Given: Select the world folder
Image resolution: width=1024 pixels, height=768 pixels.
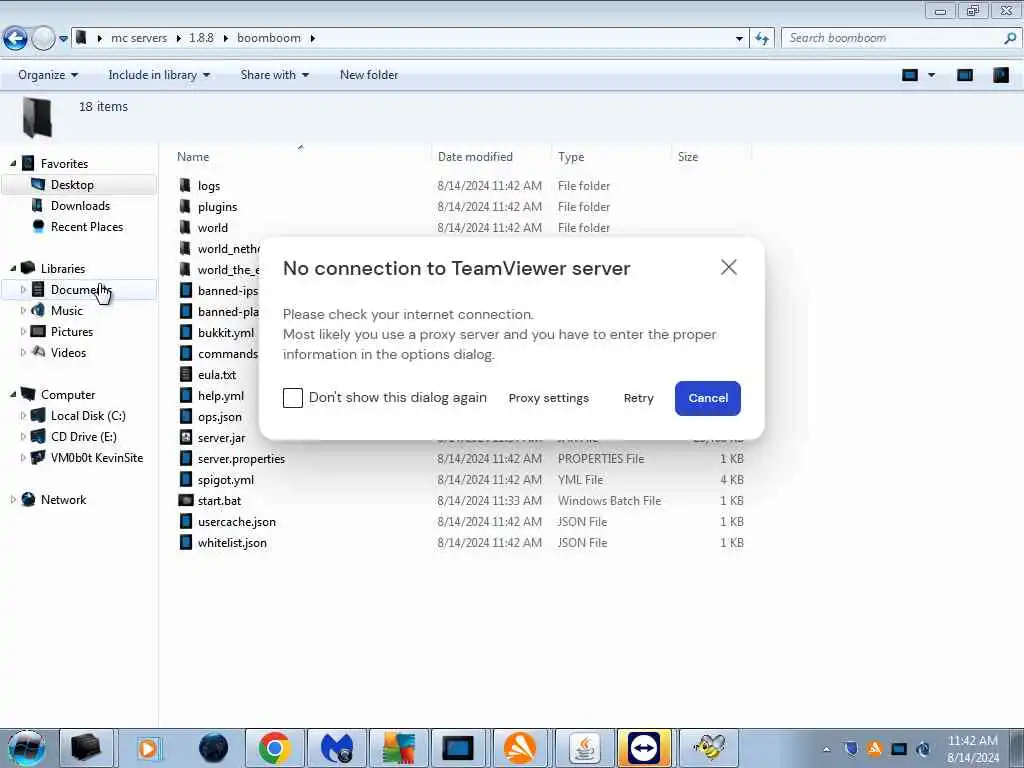Looking at the screenshot, I should [x=213, y=228].
